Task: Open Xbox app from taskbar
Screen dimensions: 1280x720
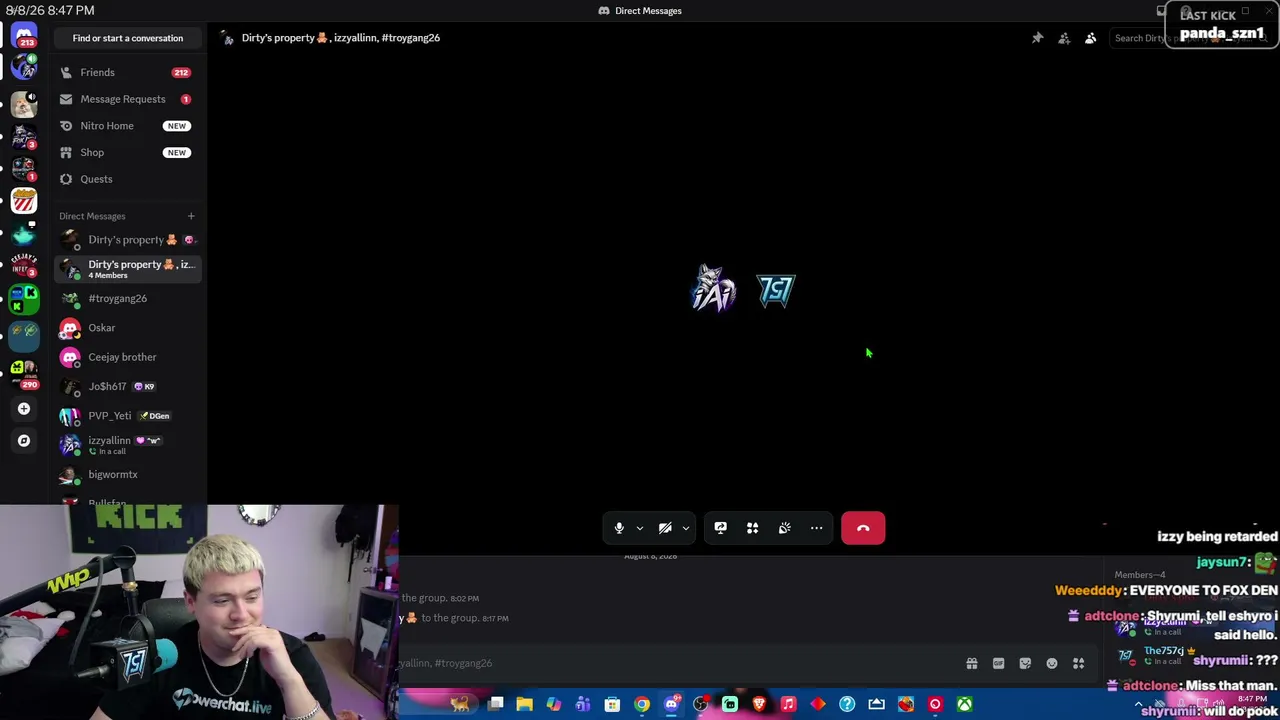Action: (964, 705)
